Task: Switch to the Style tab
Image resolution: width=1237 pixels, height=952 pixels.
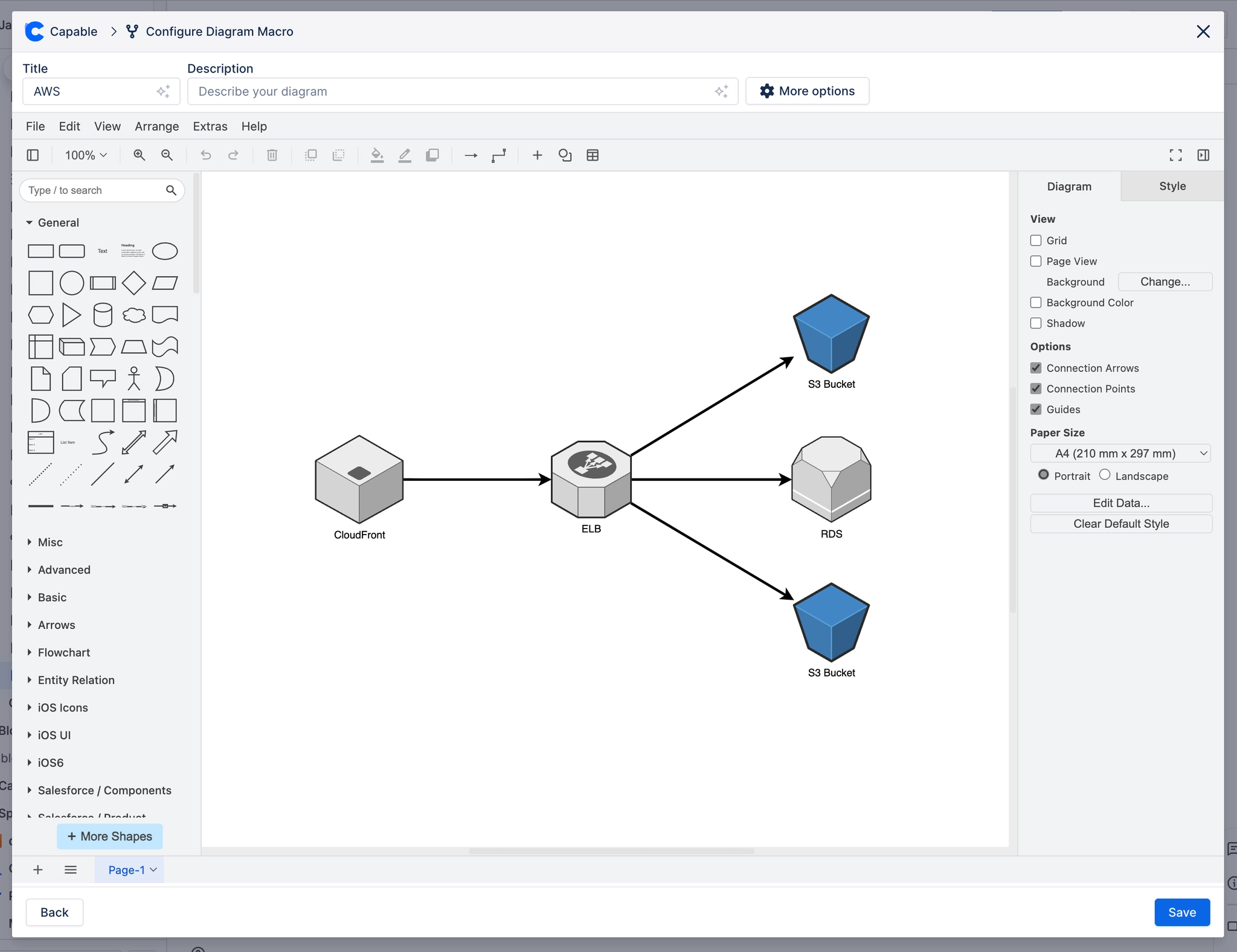Action: pos(1171,186)
